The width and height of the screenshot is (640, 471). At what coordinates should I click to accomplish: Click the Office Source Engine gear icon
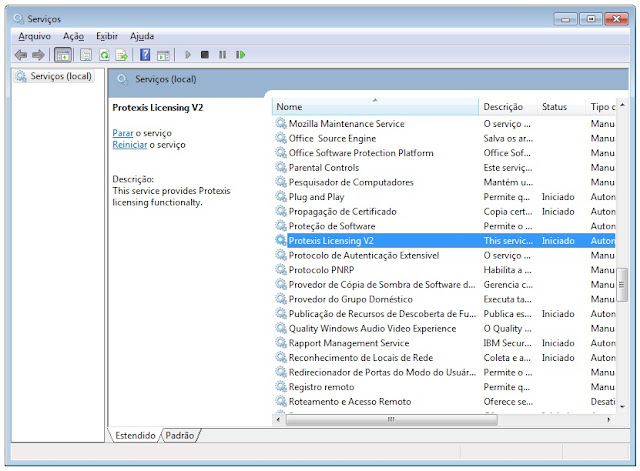point(281,138)
